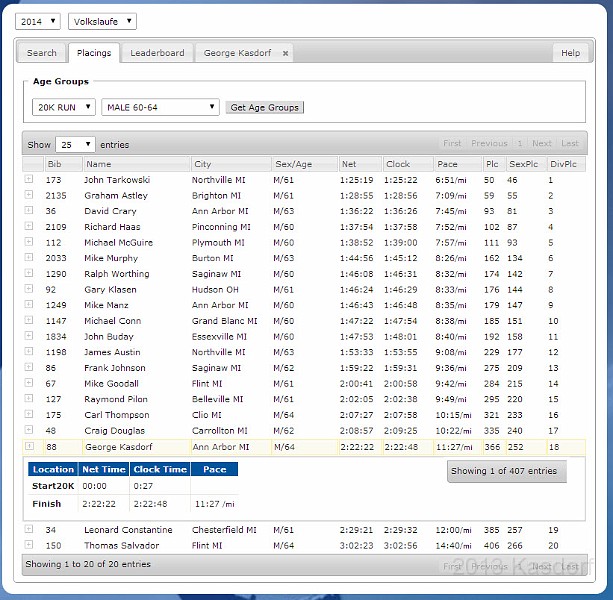Click the Get Age Groups button
This screenshot has width=613, height=600.
point(264,107)
